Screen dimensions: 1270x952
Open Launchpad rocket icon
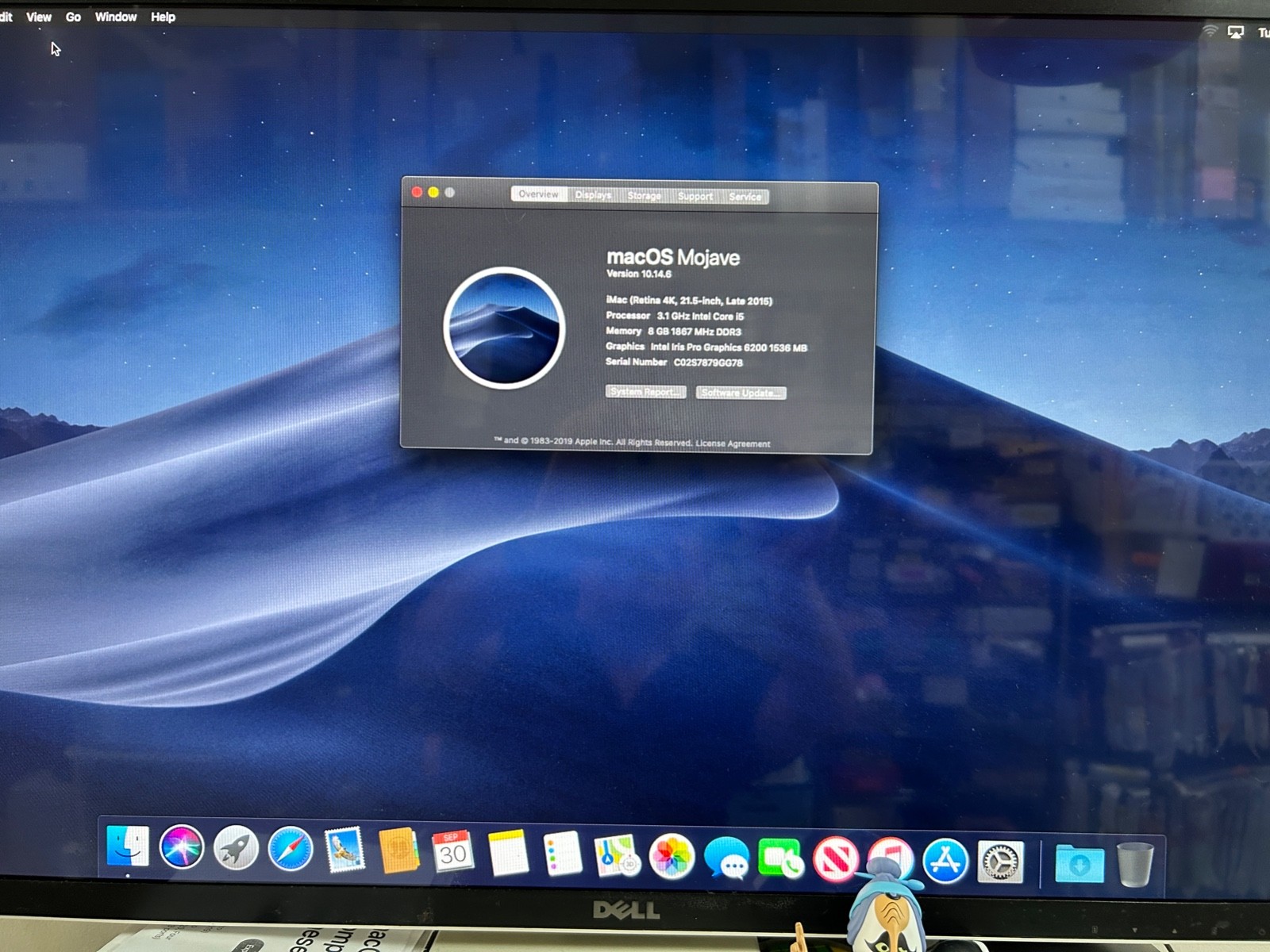click(236, 848)
